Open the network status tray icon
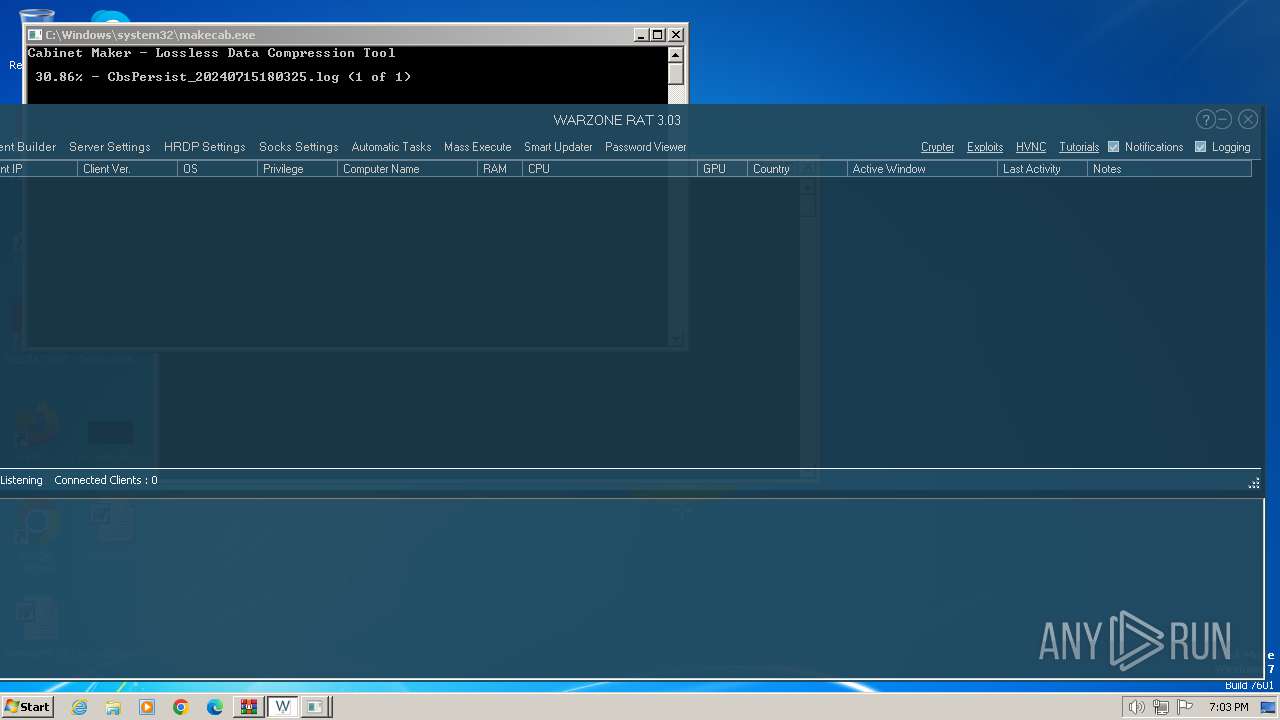The height and width of the screenshot is (720, 1280). tap(1161, 707)
